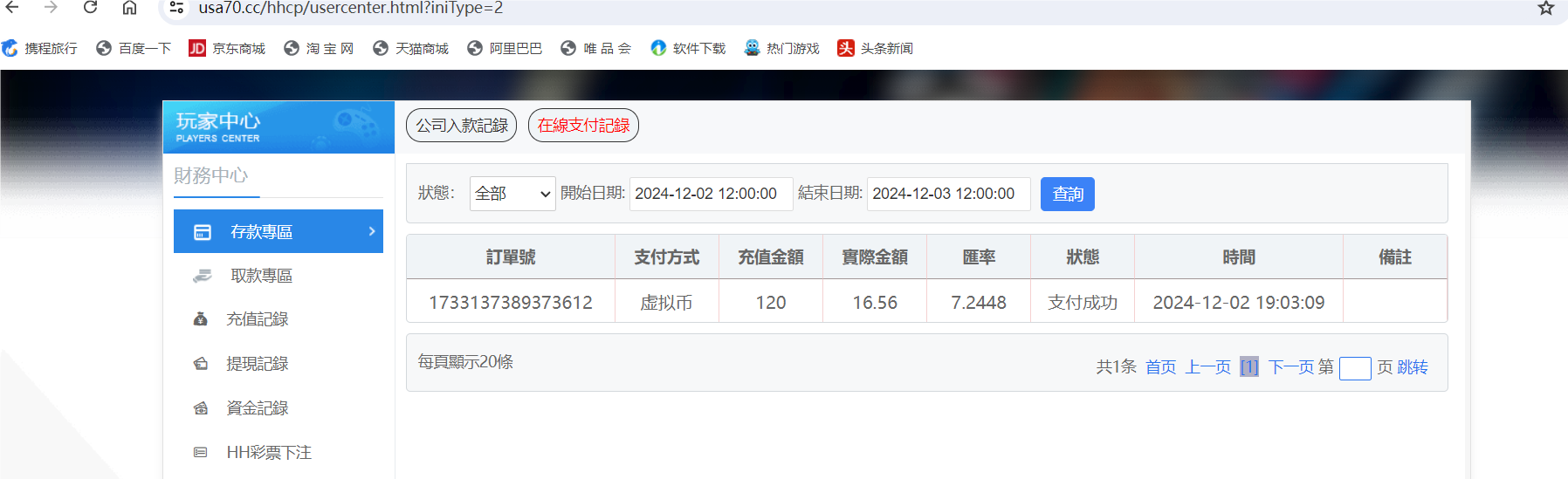Open the 热门游戏 bookmark
The width and height of the screenshot is (1568, 479).
click(781, 48)
